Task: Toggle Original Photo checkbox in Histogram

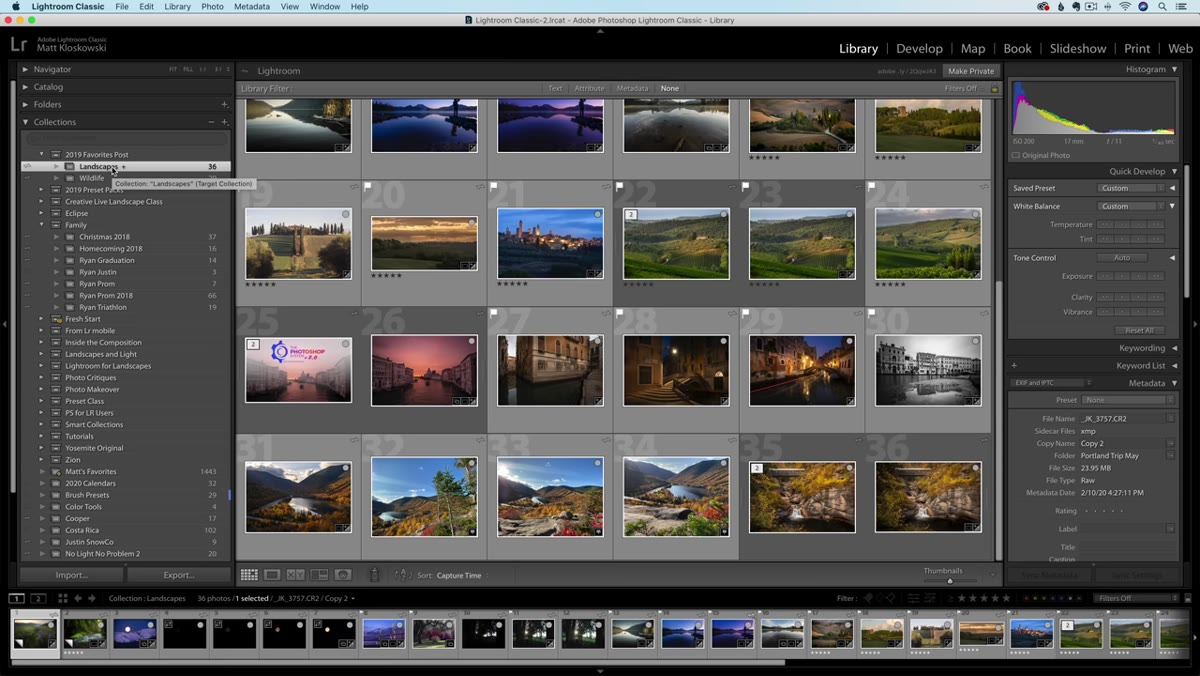Action: click(1016, 155)
